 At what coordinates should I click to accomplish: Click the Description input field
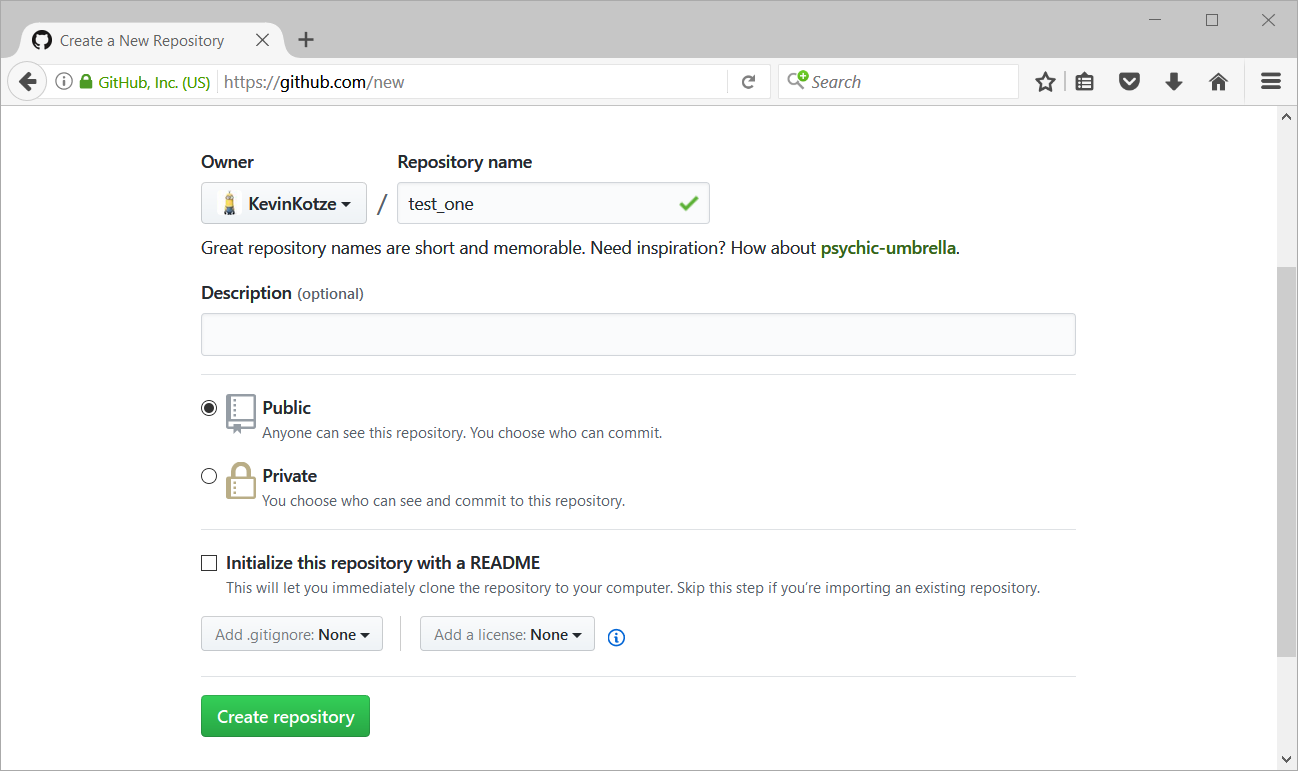638,334
